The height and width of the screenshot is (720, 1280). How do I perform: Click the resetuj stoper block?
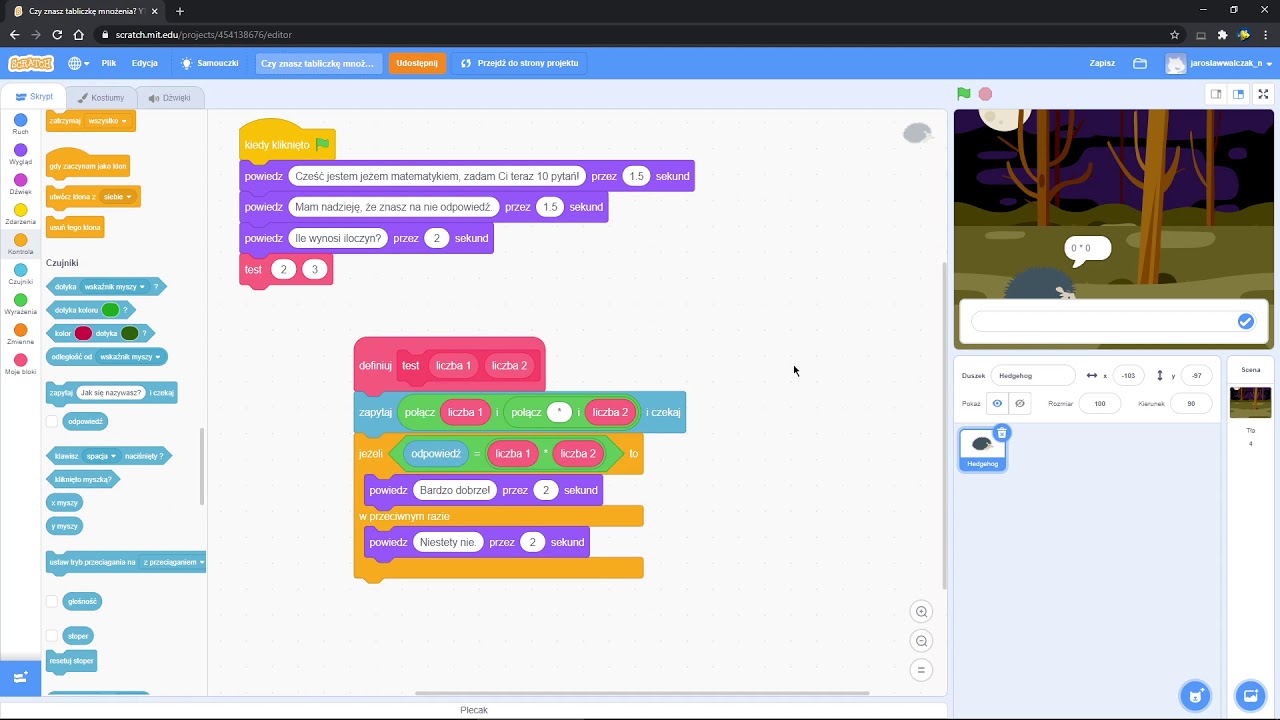pyautogui.click(x=71, y=661)
